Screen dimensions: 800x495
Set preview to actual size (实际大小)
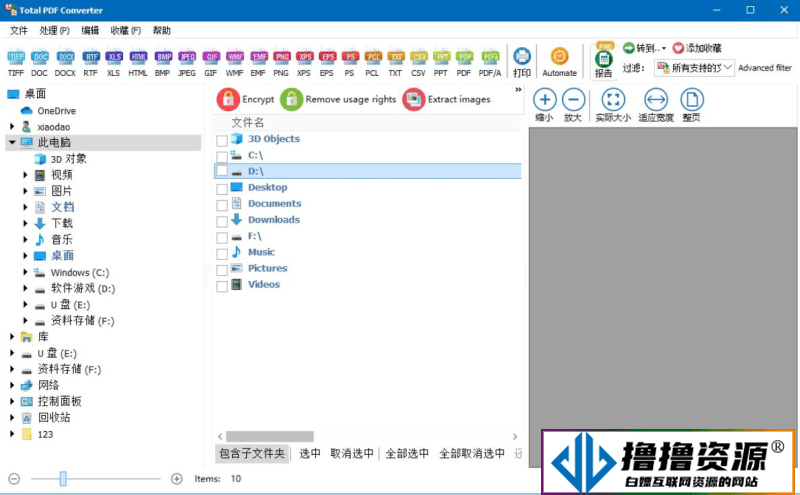[613, 105]
